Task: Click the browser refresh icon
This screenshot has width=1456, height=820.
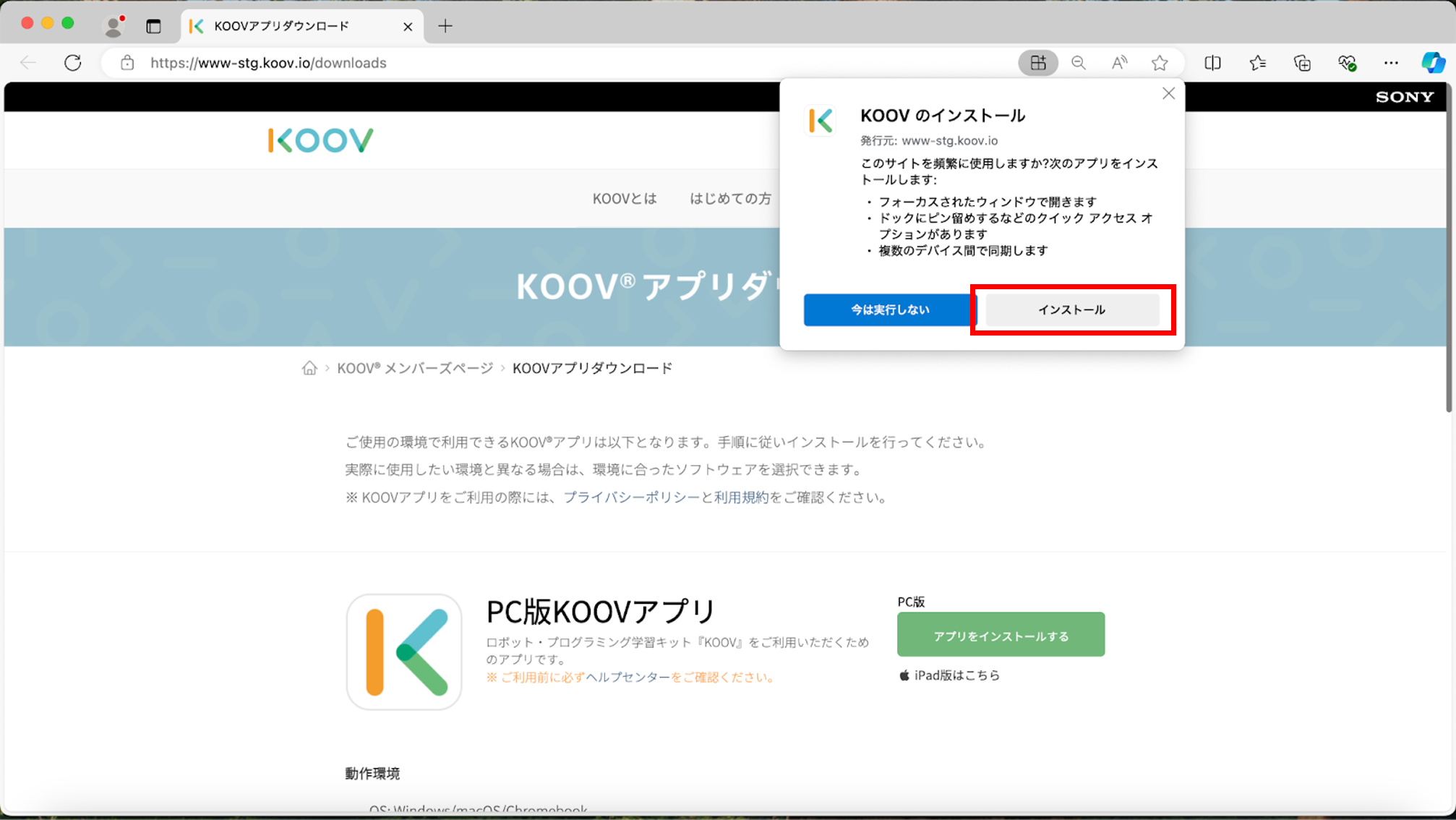Action: click(x=72, y=63)
